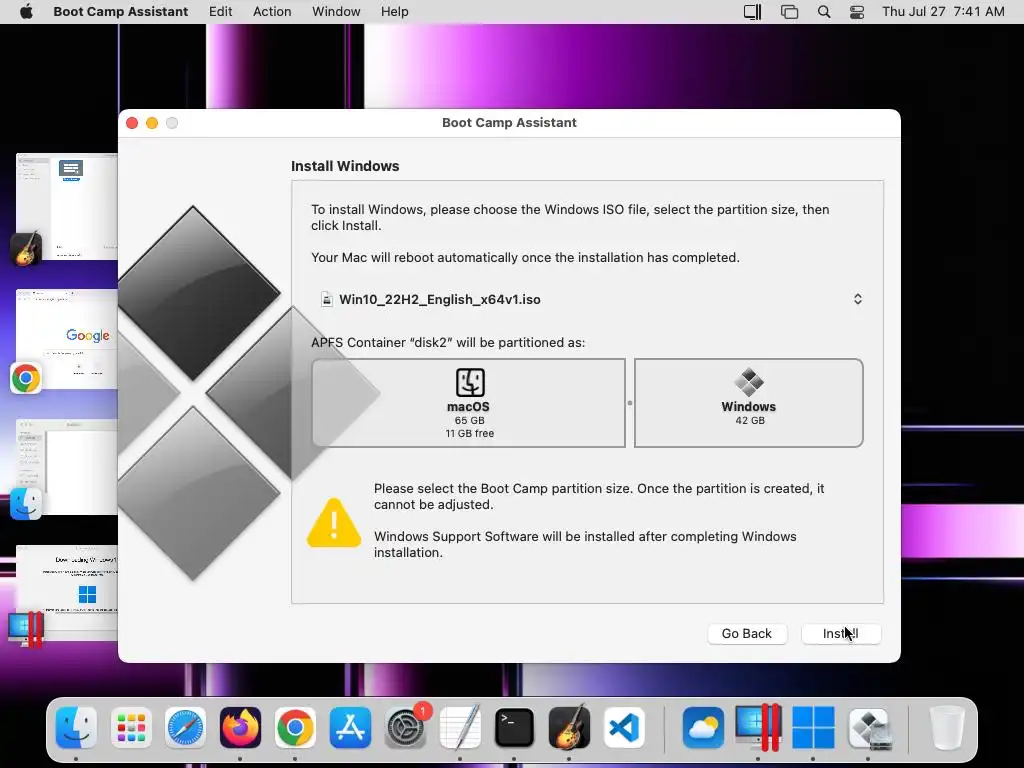The width and height of the screenshot is (1024, 768).
Task: Open the Help menu
Action: pyautogui.click(x=394, y=12)
